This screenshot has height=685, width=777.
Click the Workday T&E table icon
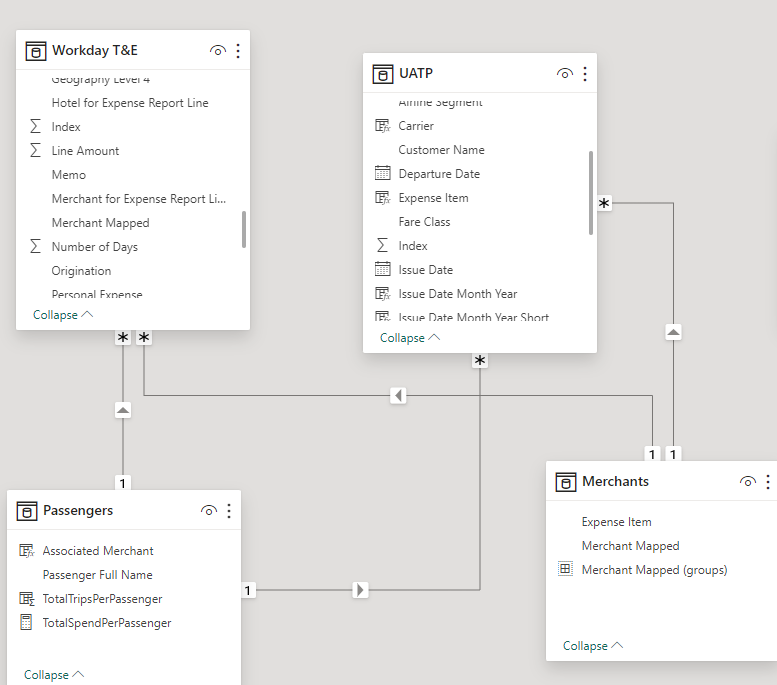pyautogui.click(x=36, y=51)
